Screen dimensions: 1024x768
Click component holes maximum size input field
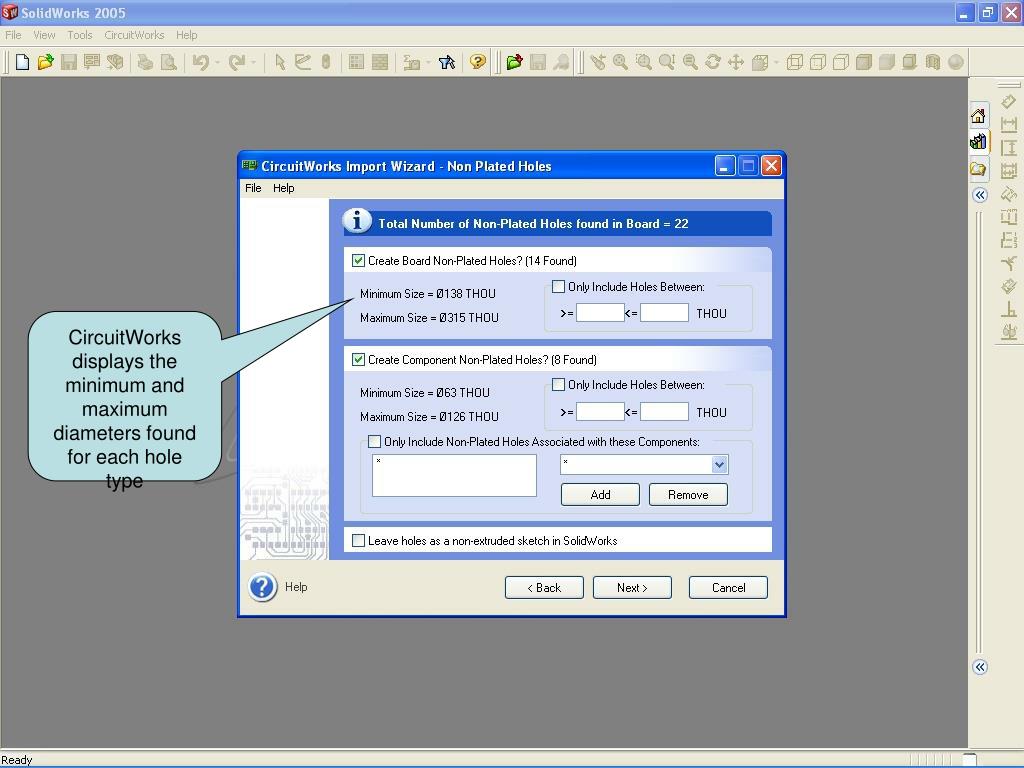point(664,411)
